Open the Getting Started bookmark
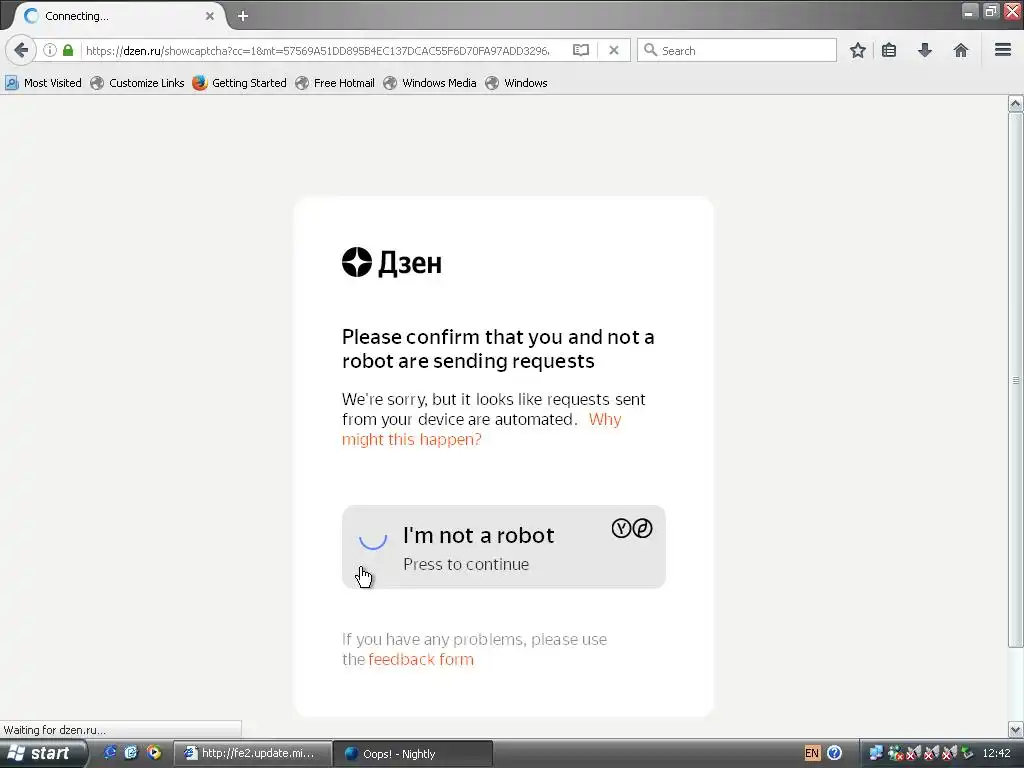The height and width of the screenshot is (768, 1024). (240, 83)
